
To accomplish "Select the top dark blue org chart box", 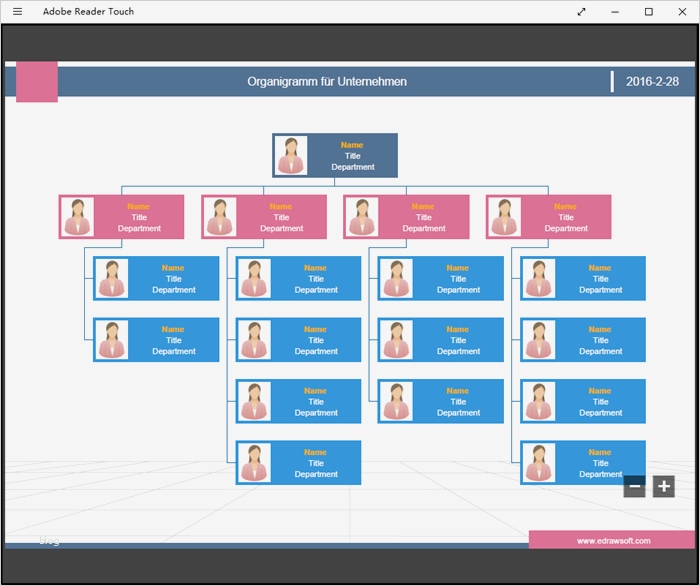I will 335,155.
